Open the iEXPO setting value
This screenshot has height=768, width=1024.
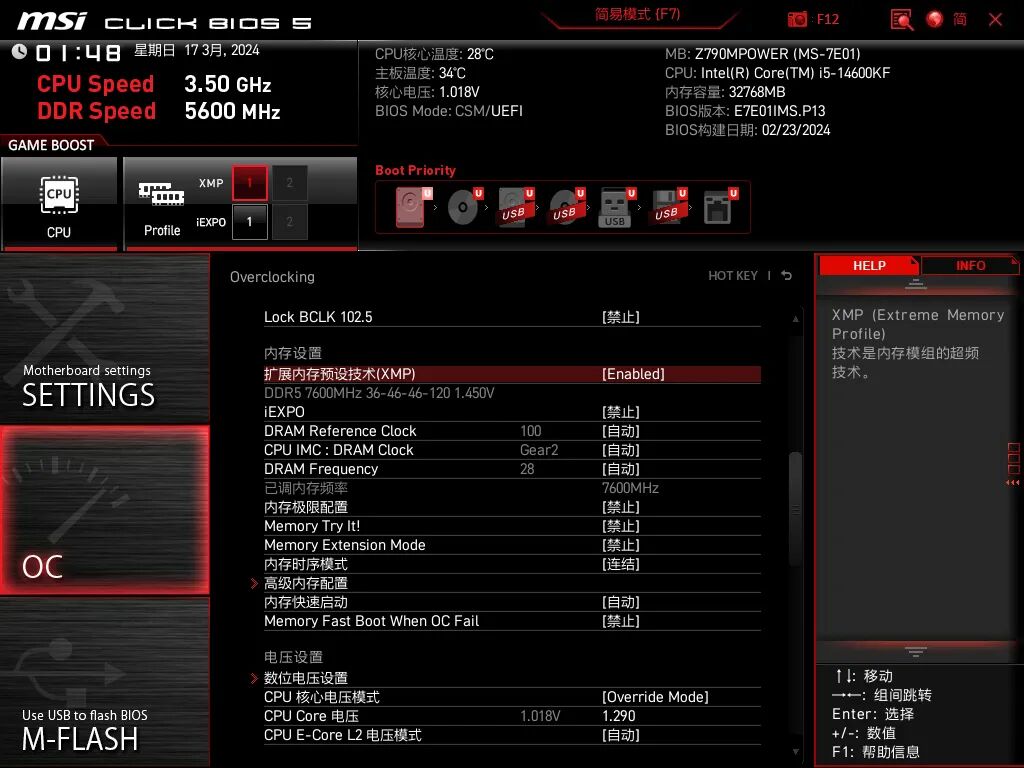click(620, 412)
